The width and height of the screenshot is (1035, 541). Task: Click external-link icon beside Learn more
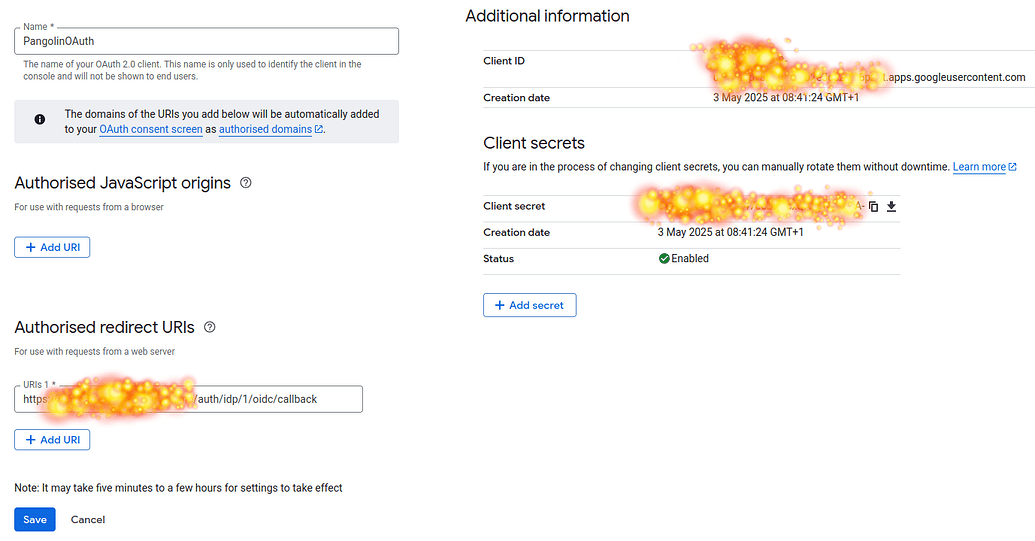tap(1012, 167)
